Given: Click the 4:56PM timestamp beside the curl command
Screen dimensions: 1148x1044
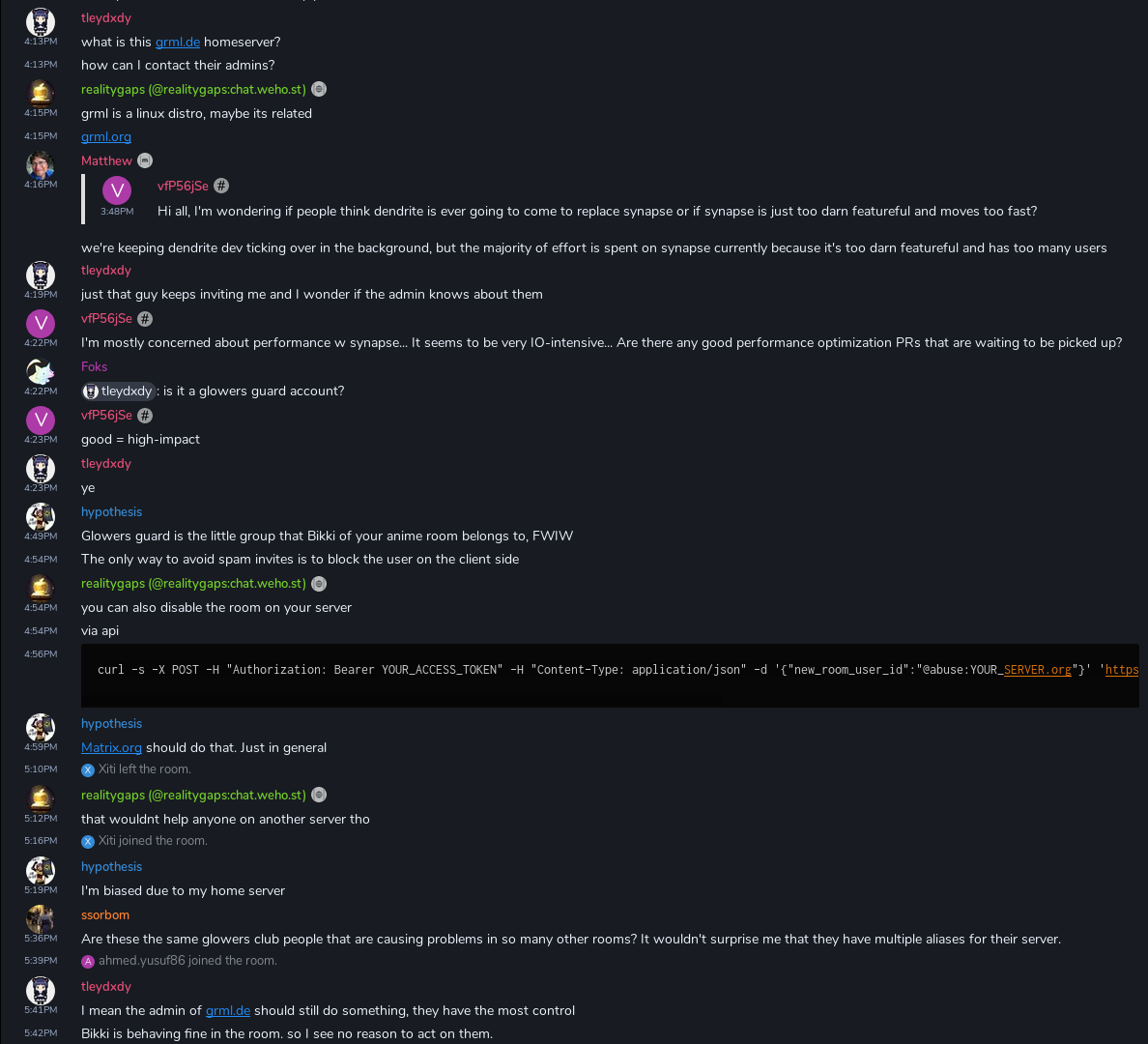Looking at the screenshot, I should pyautogui.click(x=41, y=654).
